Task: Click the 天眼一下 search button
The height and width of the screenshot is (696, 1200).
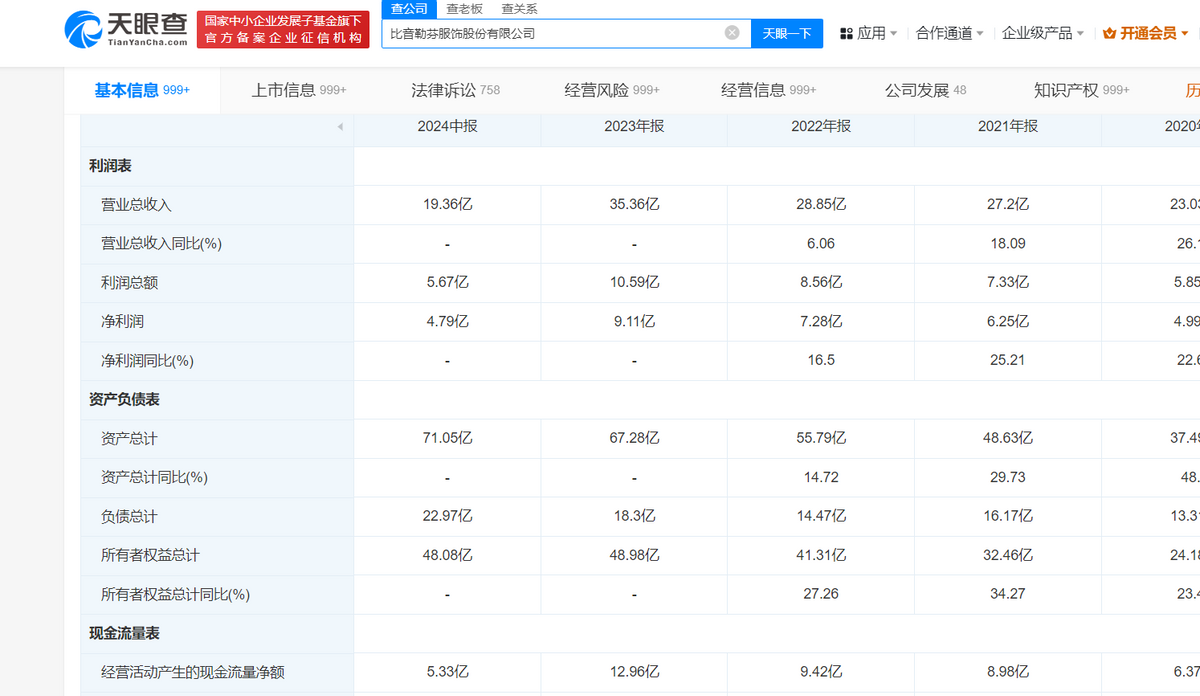Action: click(x=786, y=33)
